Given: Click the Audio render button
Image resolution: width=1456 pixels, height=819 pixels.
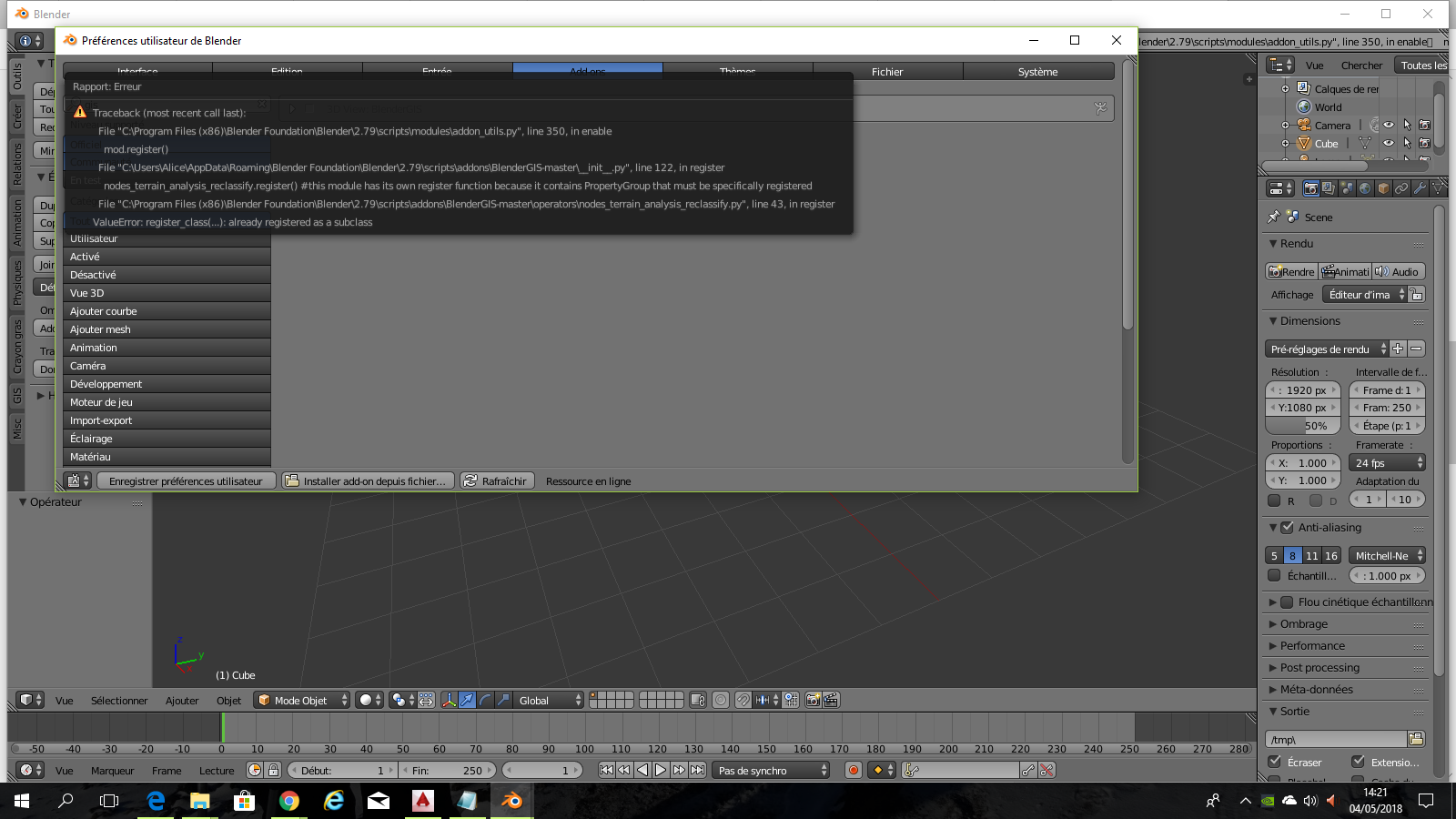Looking at the screenshot, I should [1399, 271].
